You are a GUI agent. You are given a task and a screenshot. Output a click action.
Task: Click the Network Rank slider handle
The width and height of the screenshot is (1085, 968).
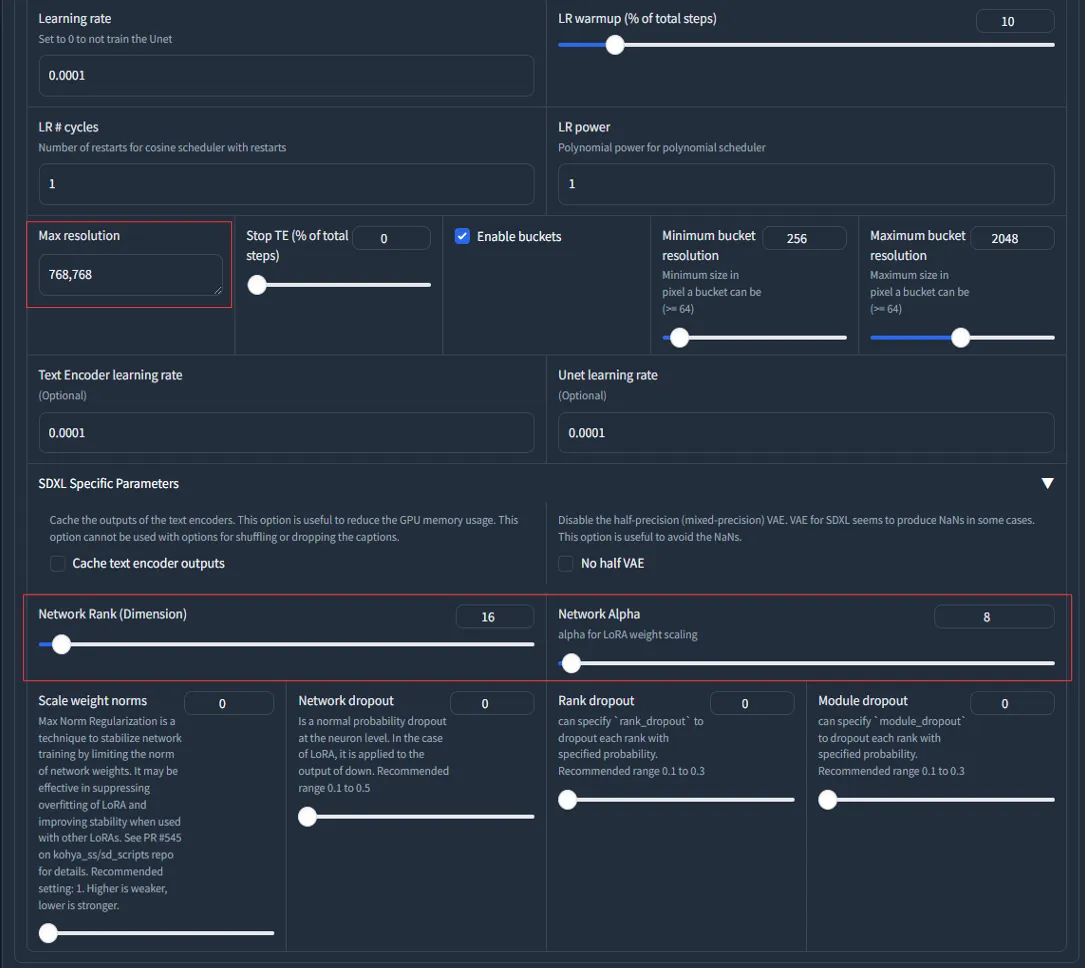(x=61, y=645)
